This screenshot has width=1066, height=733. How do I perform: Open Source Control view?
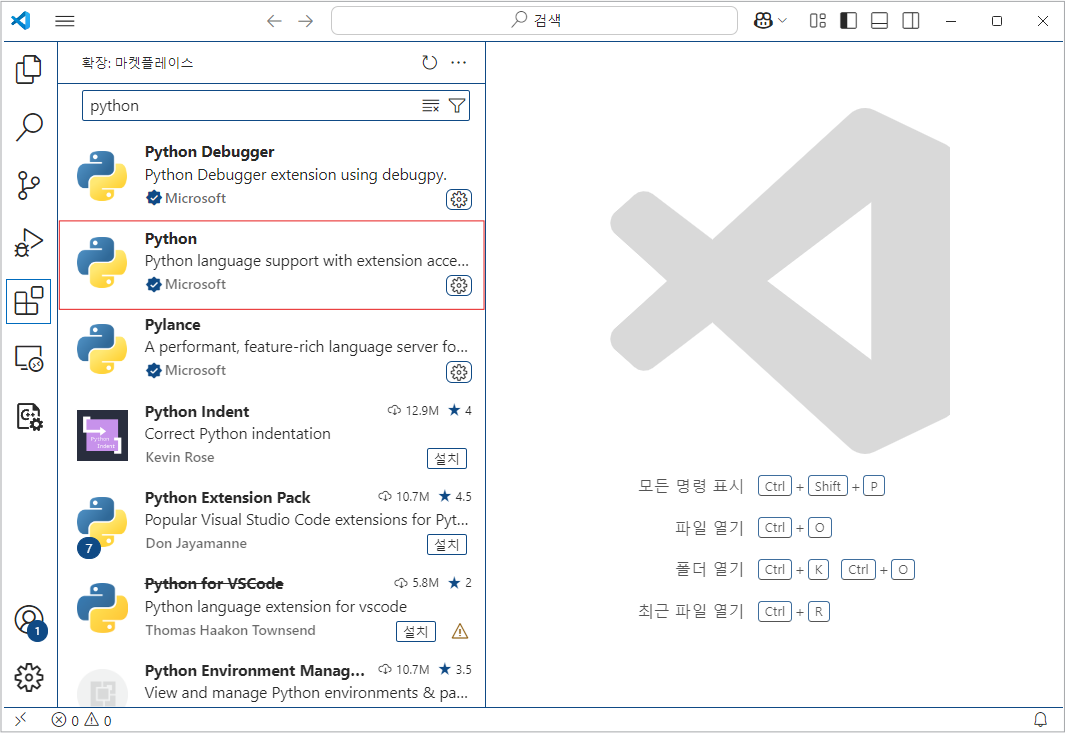tap(29, 185)
